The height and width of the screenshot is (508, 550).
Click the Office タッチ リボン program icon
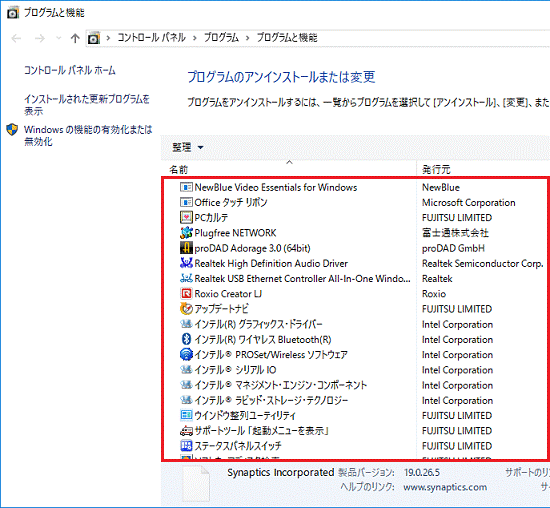186,202
